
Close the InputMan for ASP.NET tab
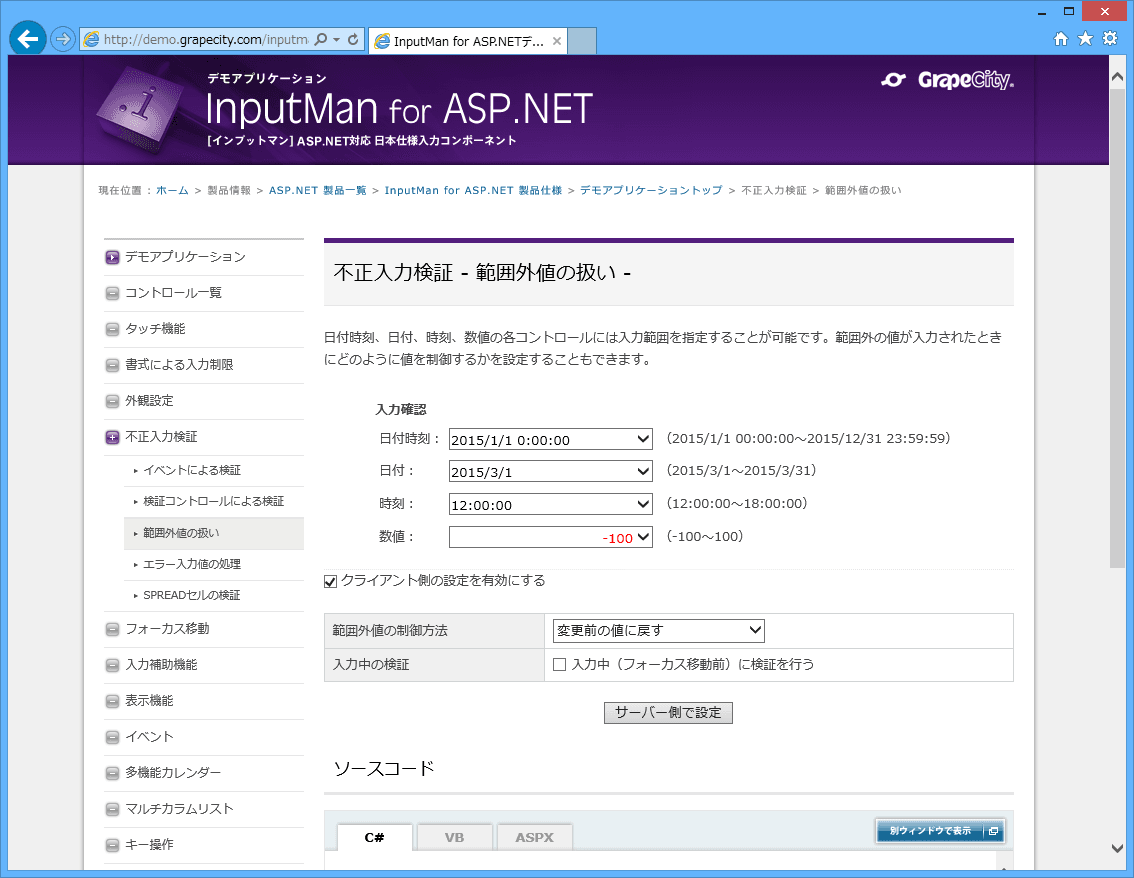coord(557,41)
